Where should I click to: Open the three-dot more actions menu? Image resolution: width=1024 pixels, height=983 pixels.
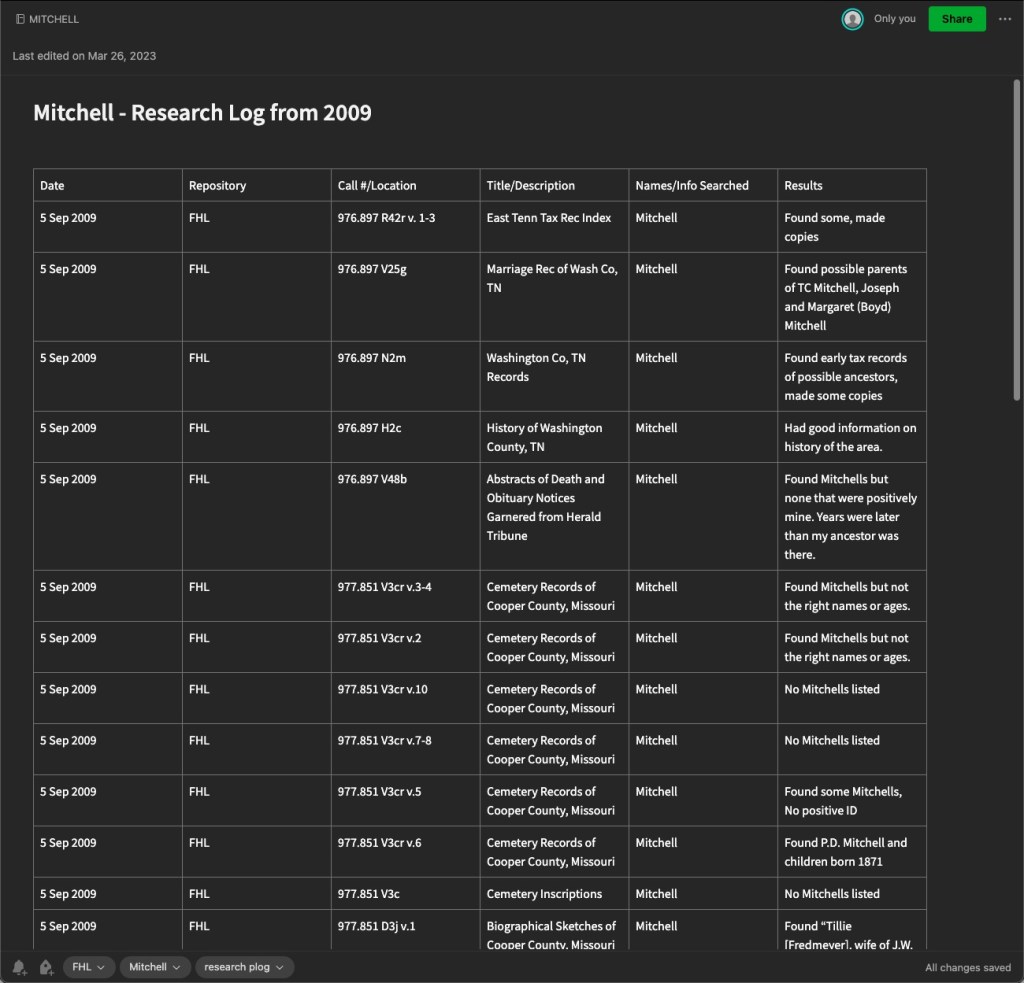pyautogui.click(x=1005, y=19)
